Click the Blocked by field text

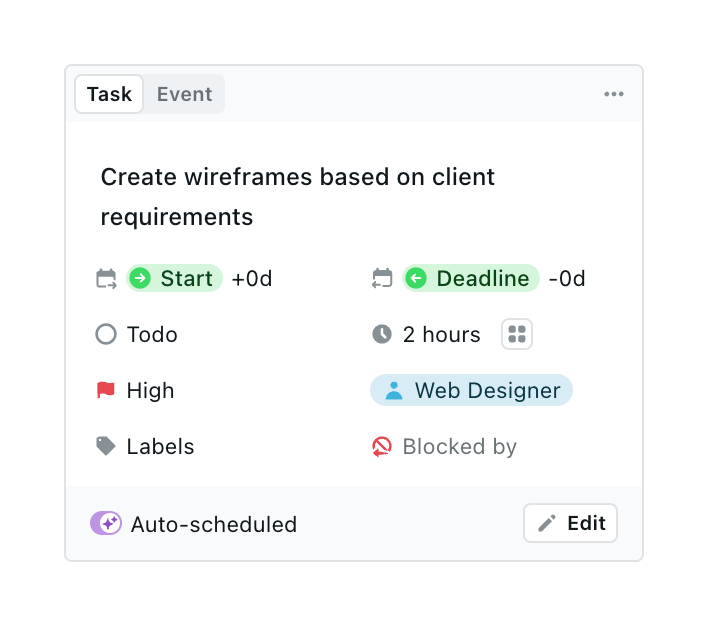[460, 447]
